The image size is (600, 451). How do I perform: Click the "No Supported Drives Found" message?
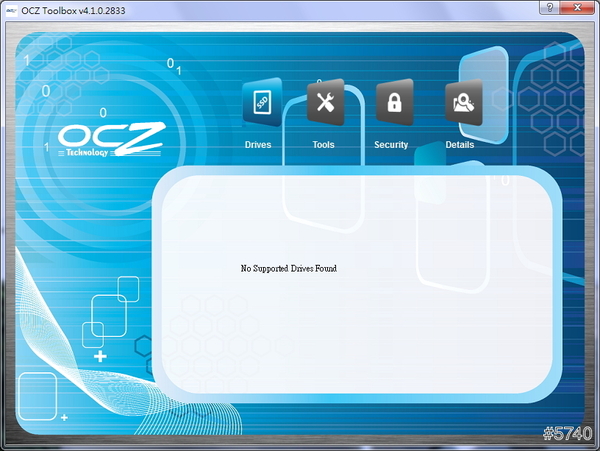pos(289,269)
